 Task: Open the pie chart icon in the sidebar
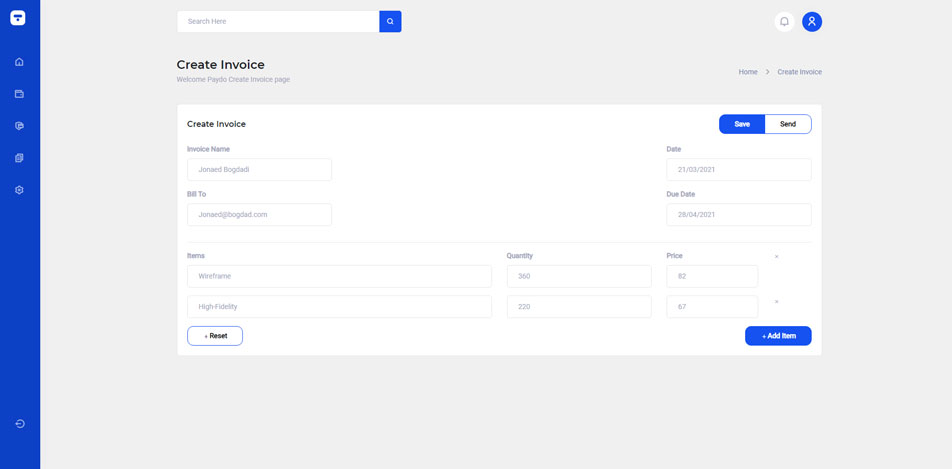pyautogui.click(x=19, y=126)
